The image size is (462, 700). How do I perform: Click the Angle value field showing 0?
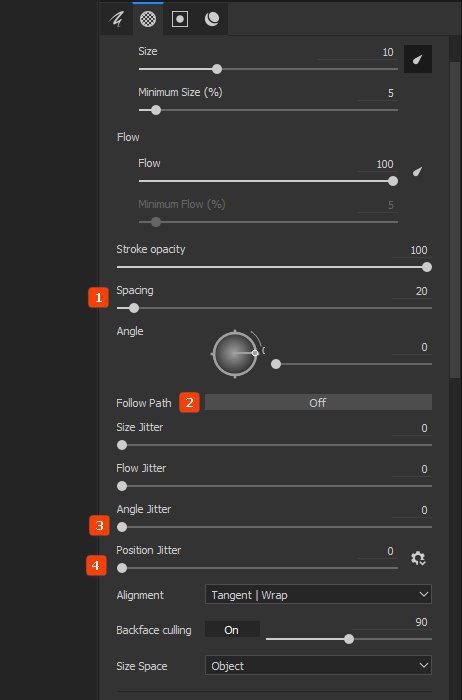[x=412, y=347]
